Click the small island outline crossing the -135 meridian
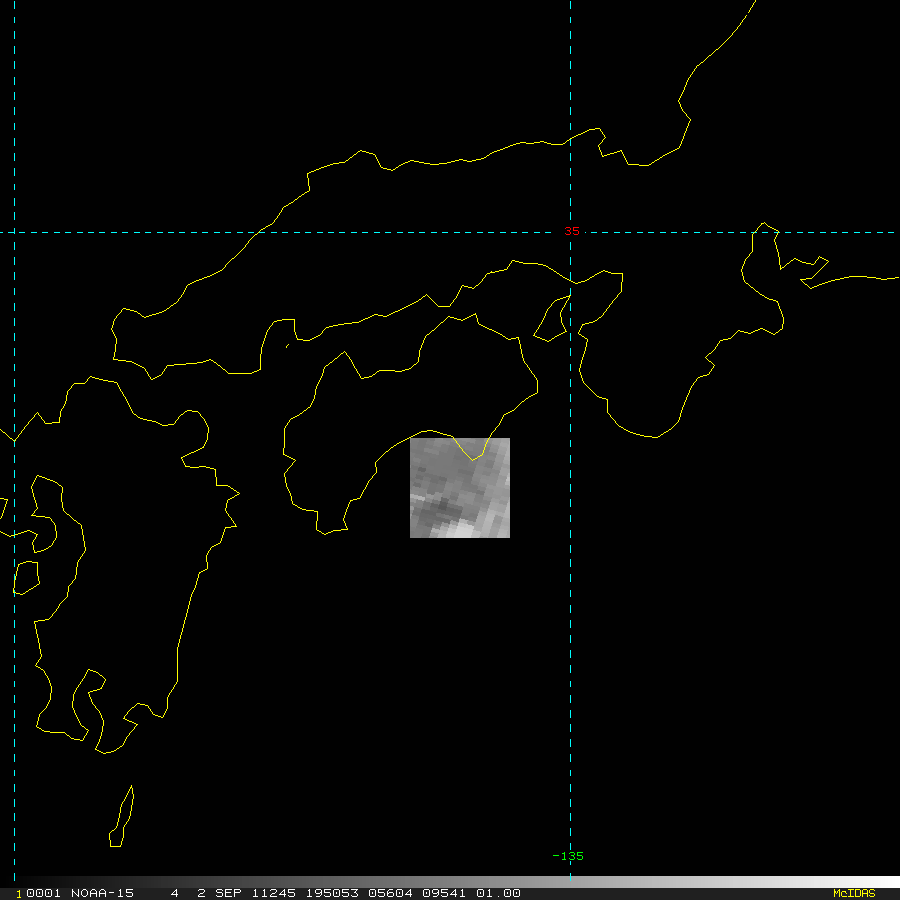 (553, 320)
